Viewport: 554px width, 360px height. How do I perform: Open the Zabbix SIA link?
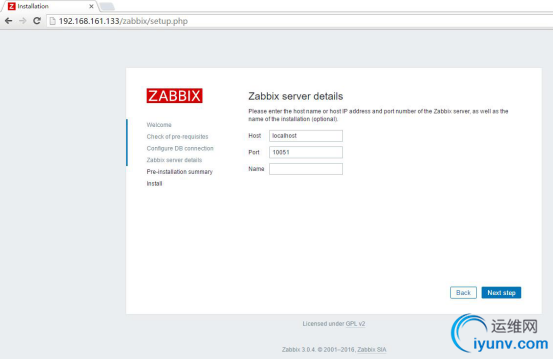pyautogui.click(x=372, y=349)
